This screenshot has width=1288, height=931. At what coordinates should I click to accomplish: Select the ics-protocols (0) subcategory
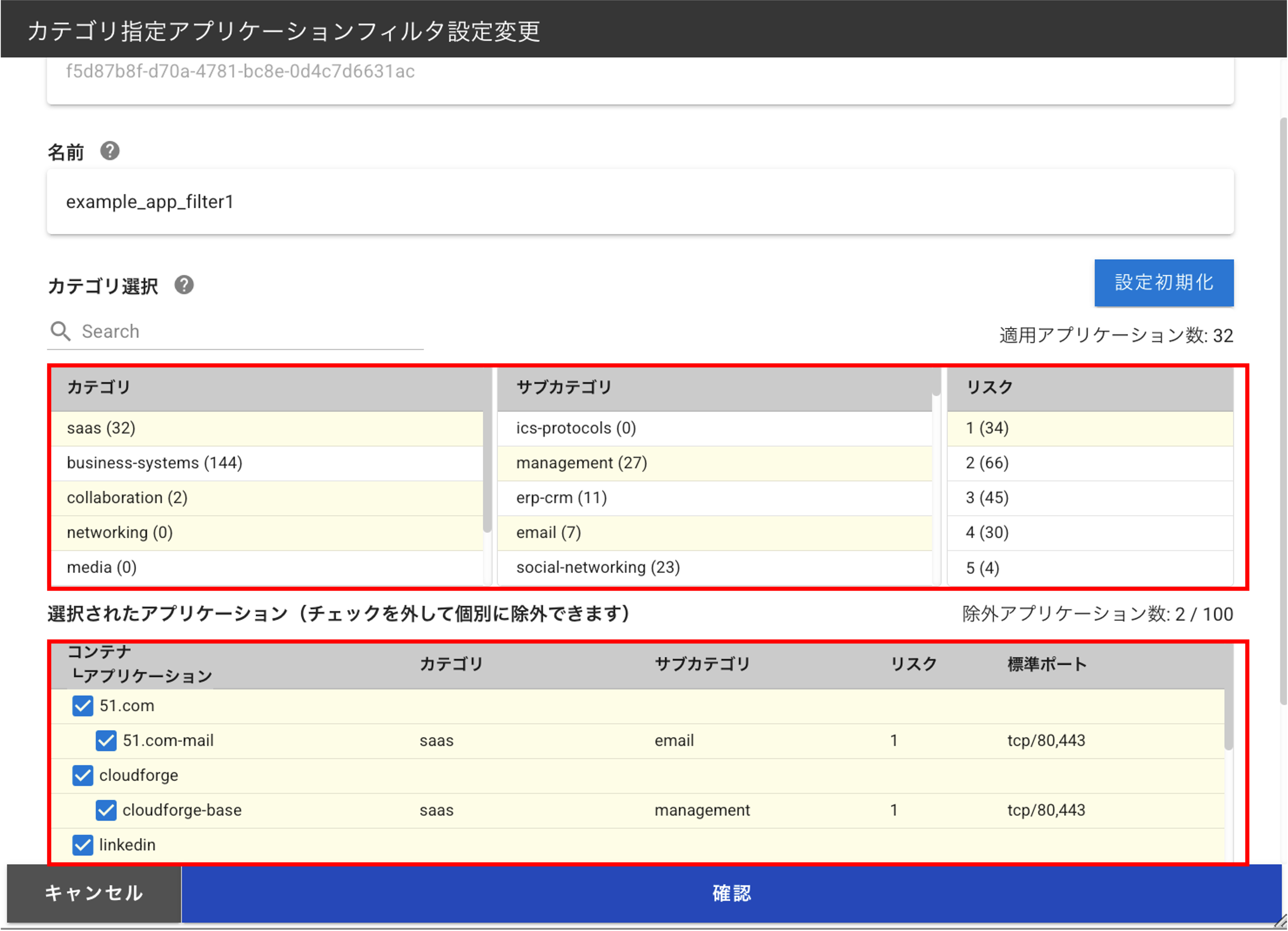[x=714, y=428]
